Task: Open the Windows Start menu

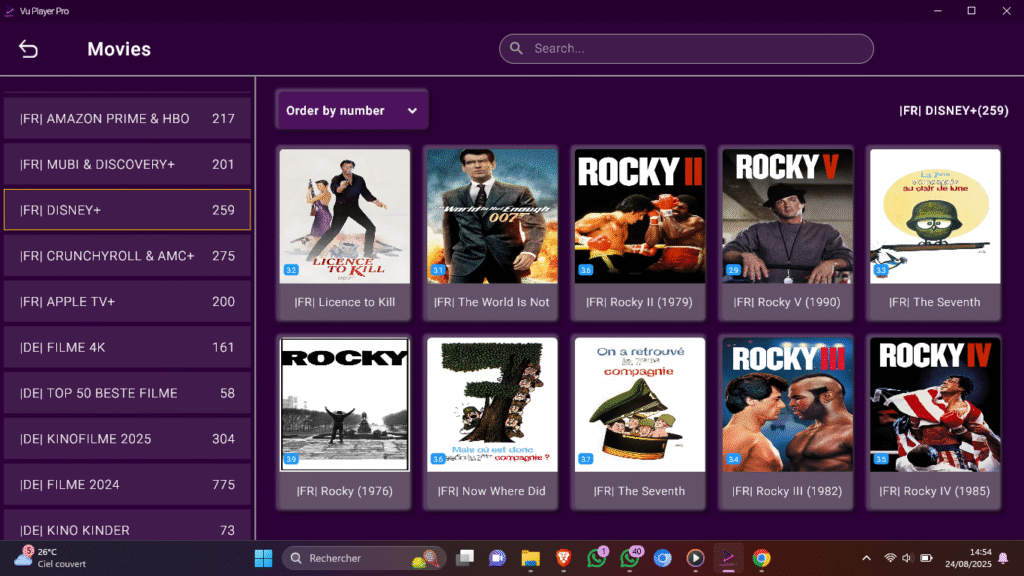Action: click(263, 558)
